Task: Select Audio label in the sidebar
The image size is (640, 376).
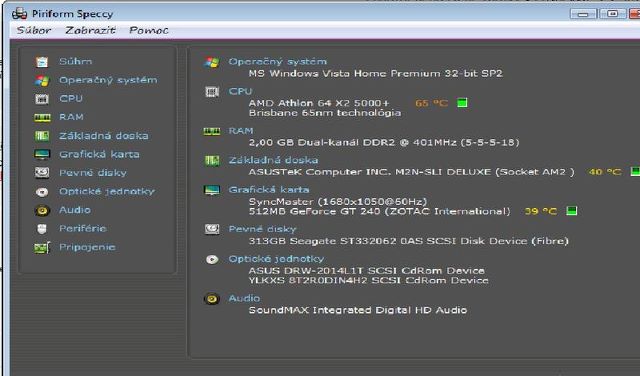Action: 75,209
